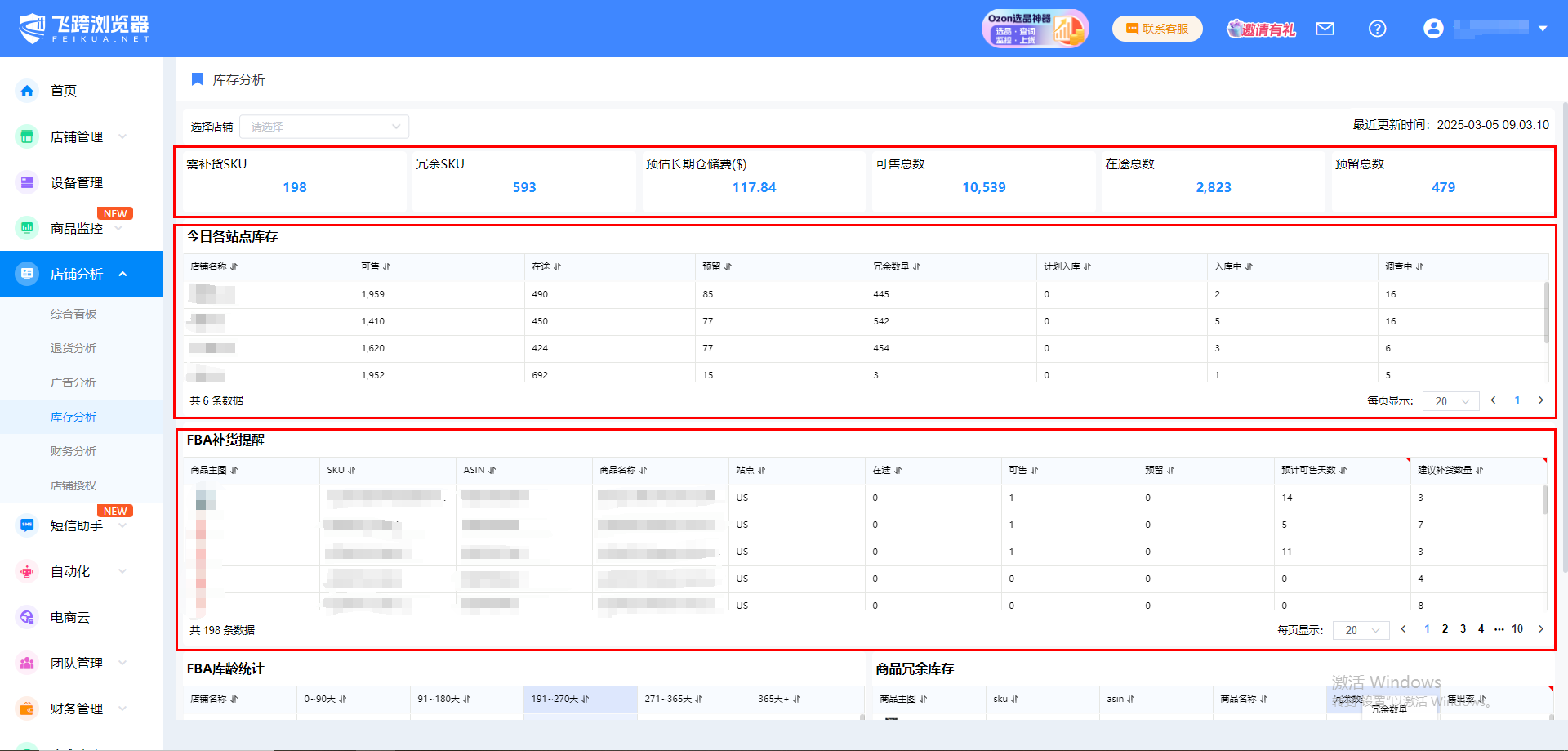This screenshot has height=751, width=1568.
Task: Go to page 2 of FBA replenishment
Action: [x=1445, y=629]
